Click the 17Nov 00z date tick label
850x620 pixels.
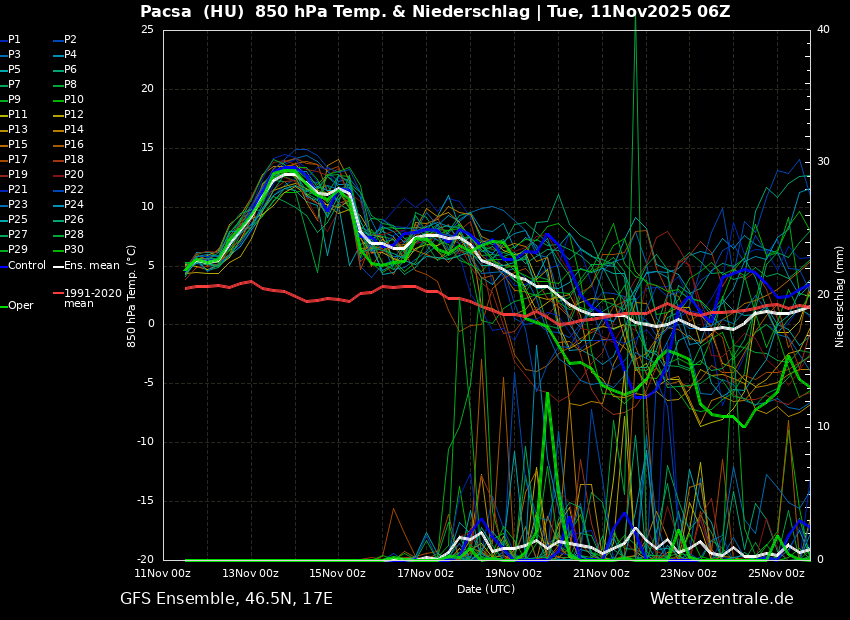pyautogui.click(x=425, y=574)
